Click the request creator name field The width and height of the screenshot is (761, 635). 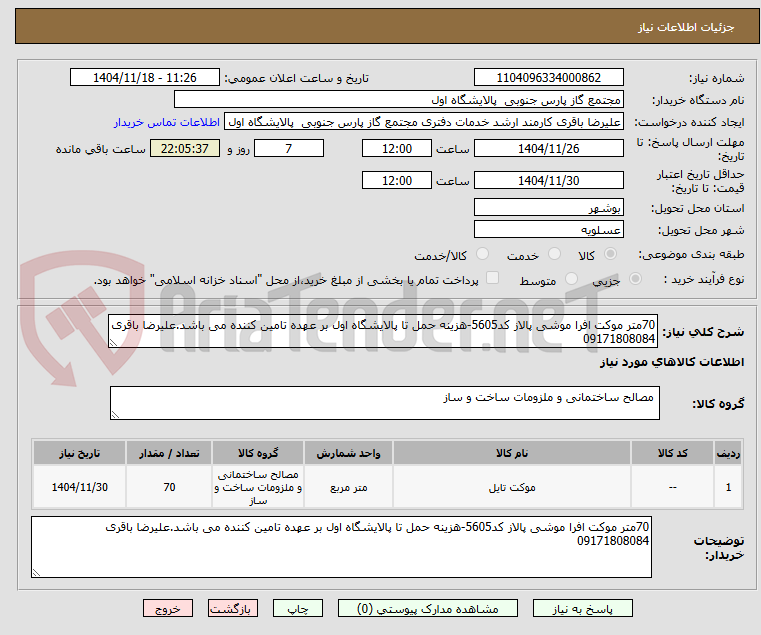pos(424,122)
